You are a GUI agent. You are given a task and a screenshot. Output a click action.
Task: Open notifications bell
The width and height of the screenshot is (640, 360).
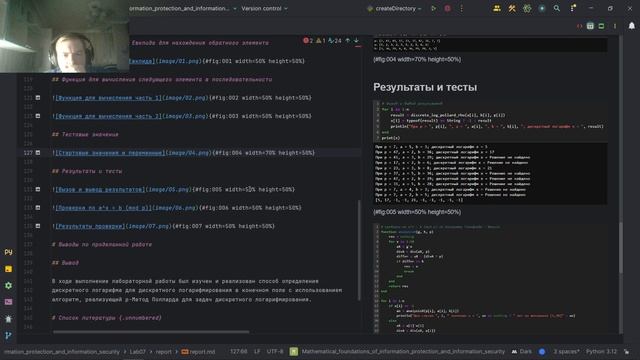tap(631, 26)
